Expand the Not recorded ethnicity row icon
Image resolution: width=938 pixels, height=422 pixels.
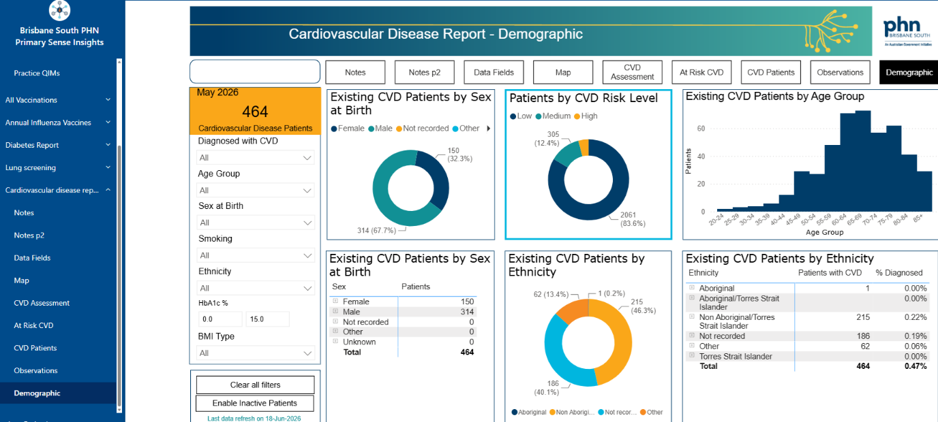(x=692, y=336)
